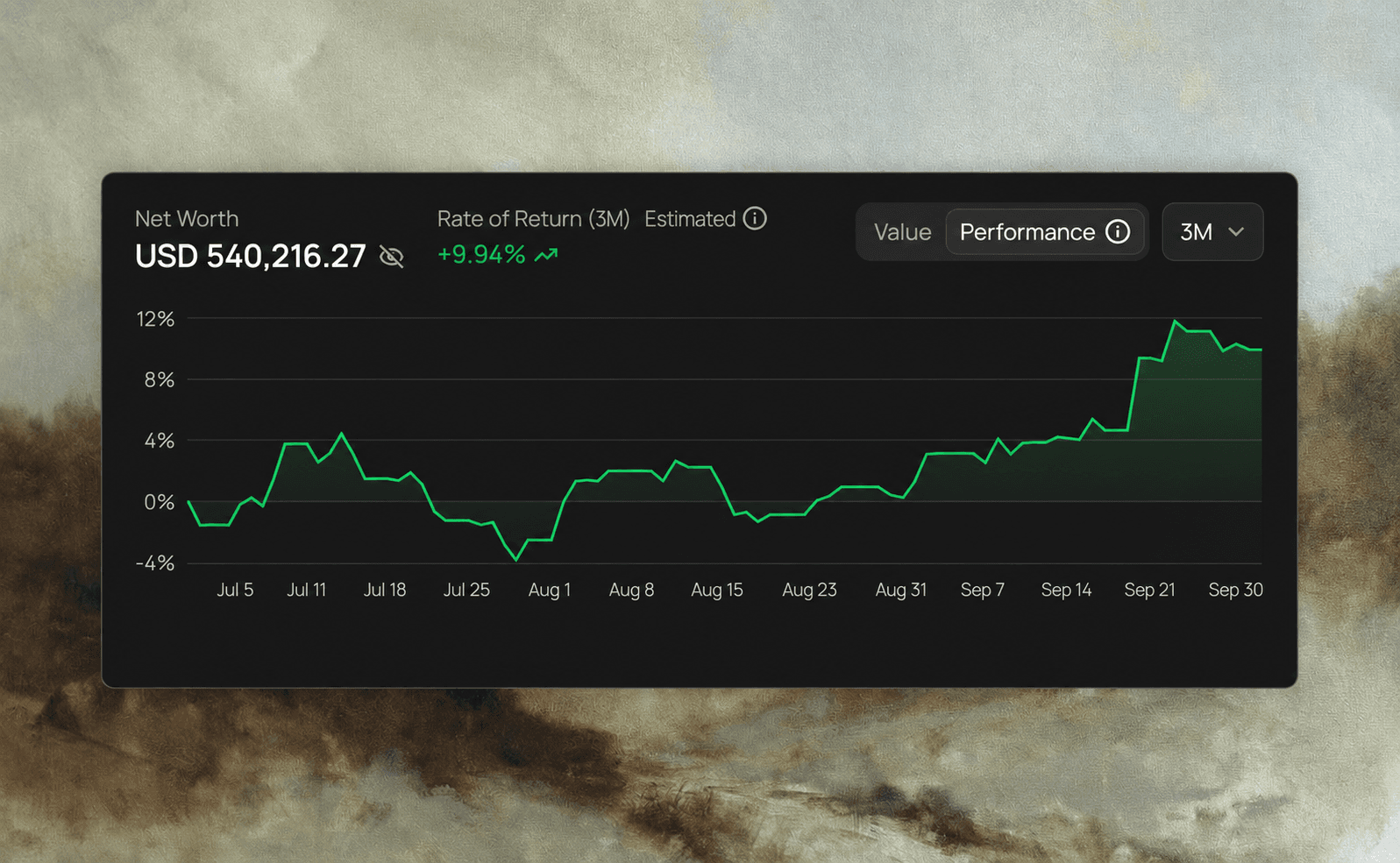The image size is (1400, 863).
Task: Click the Net Worth label
Action: (x=187, y=219)
